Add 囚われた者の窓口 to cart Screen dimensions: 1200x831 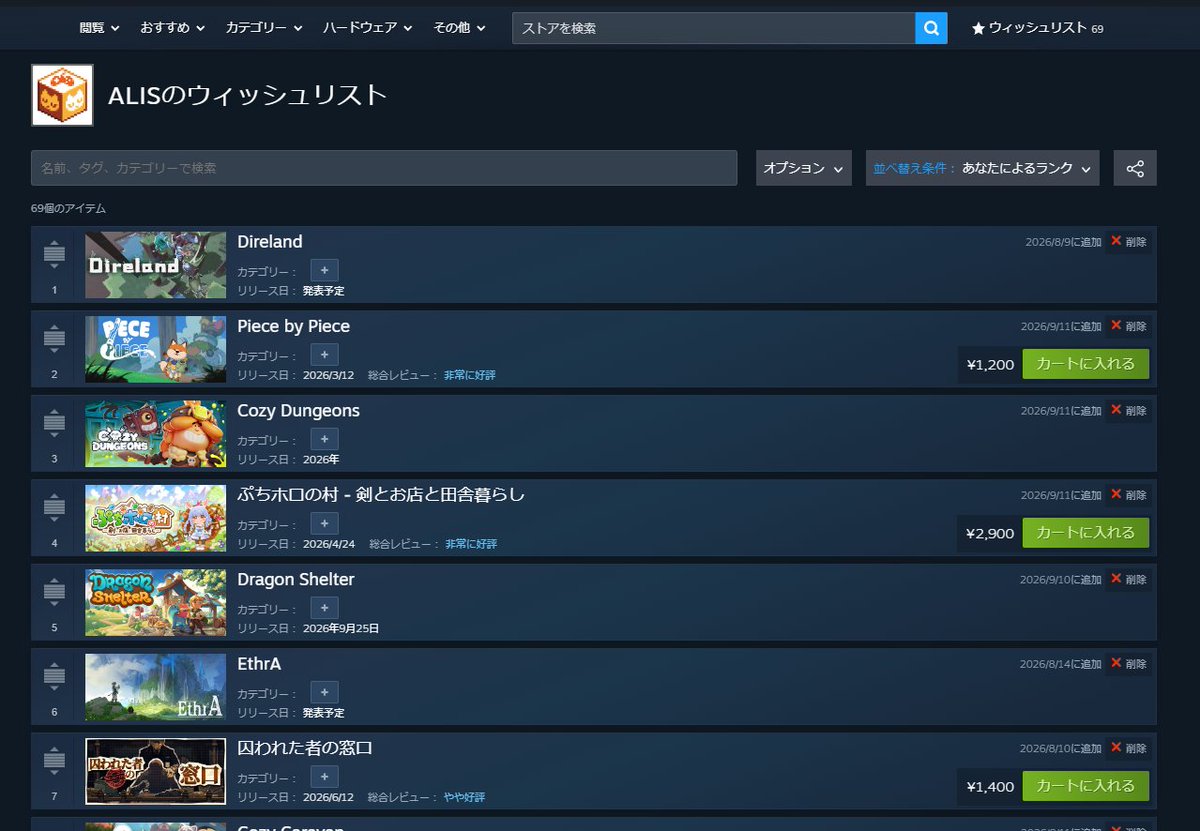tap(1085, 786)
